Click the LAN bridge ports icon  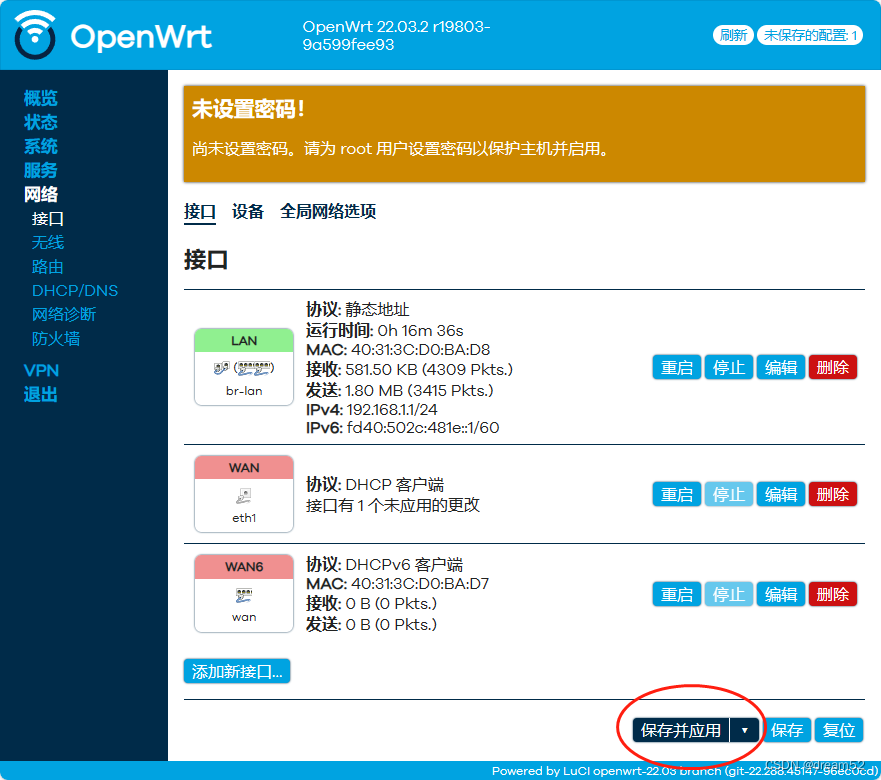pos(244,368)
